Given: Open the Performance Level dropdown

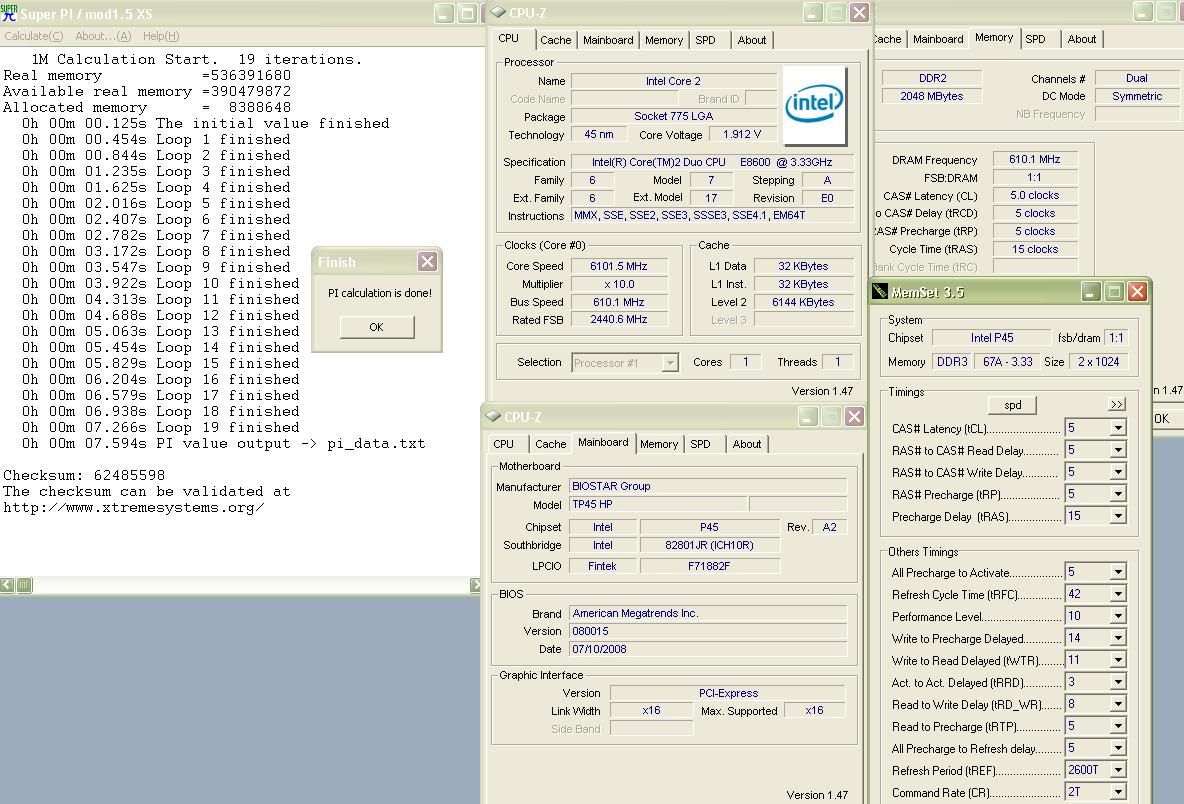Looking at the screenshot, I should (x=1118, y=617).
